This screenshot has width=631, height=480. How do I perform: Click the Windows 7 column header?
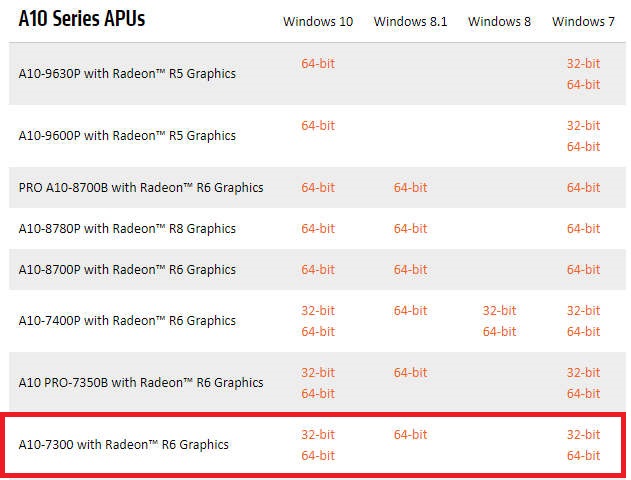(x=583, y=21)
